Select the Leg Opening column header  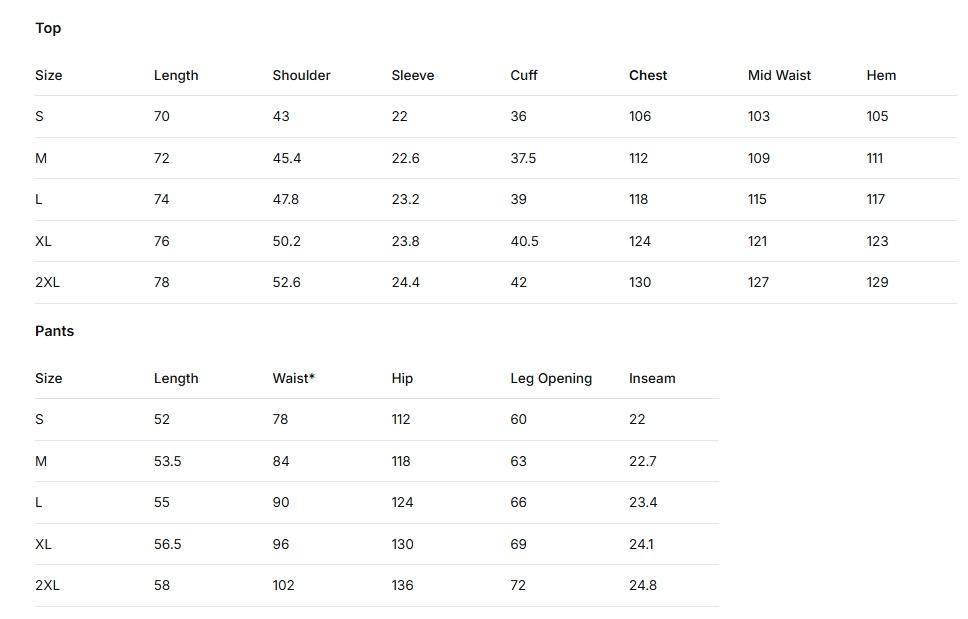pyautogui.click(x=551, y=378)
